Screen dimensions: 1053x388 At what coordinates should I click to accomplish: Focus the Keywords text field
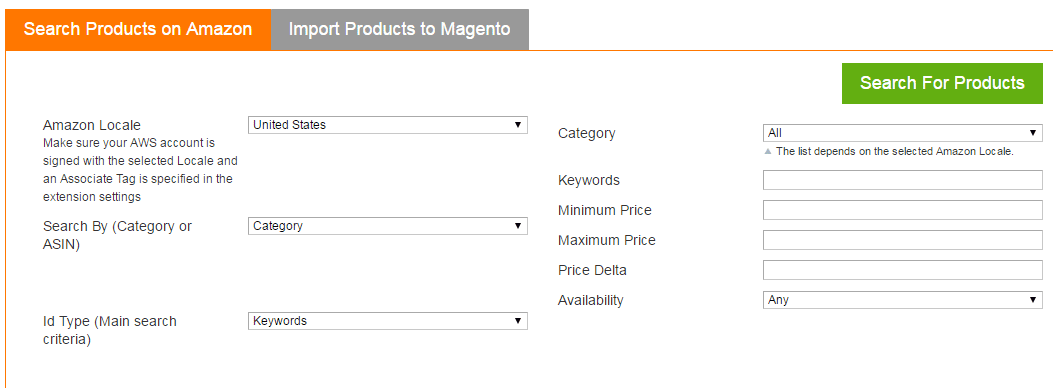pos(903,180)
